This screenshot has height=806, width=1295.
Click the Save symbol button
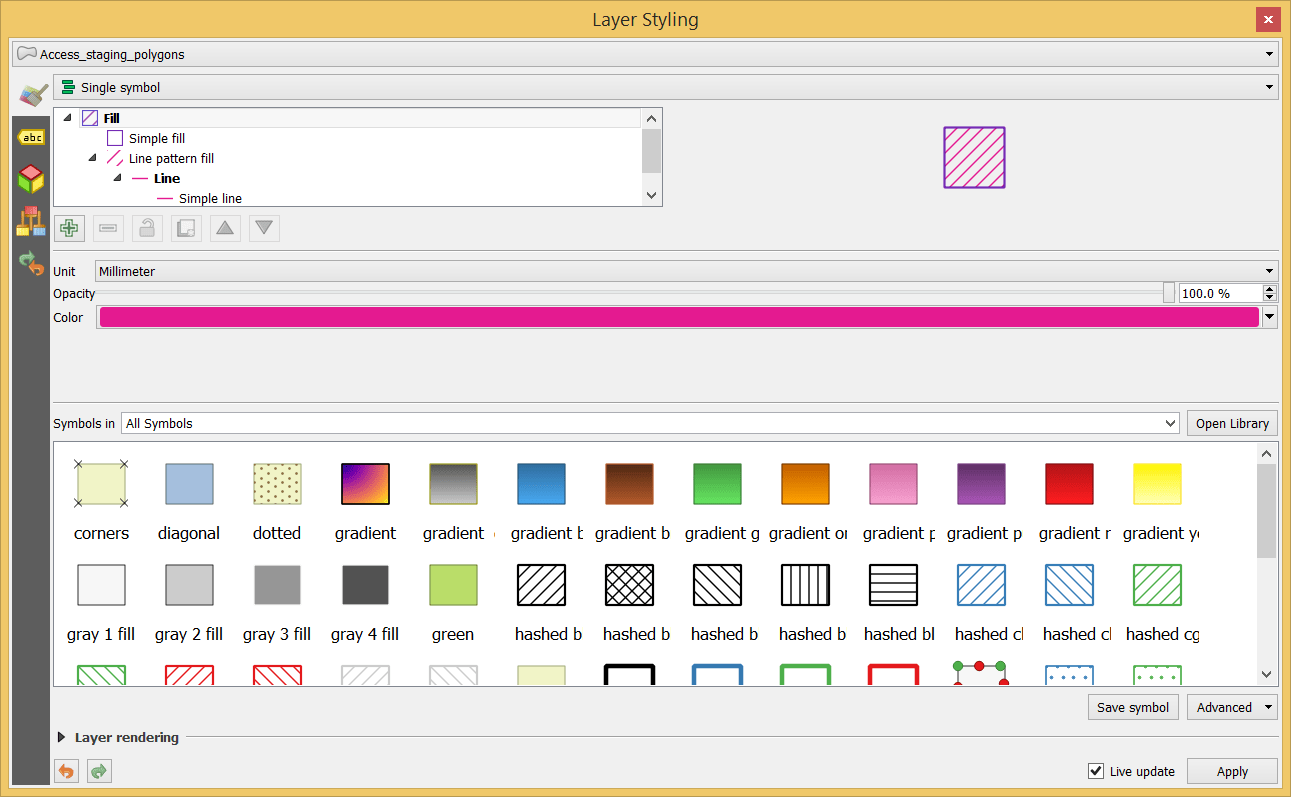1133,707
